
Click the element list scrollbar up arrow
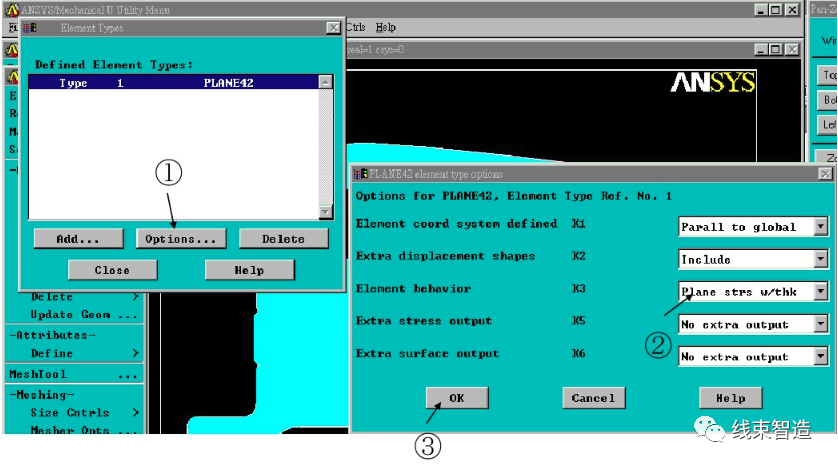[325, 82]
